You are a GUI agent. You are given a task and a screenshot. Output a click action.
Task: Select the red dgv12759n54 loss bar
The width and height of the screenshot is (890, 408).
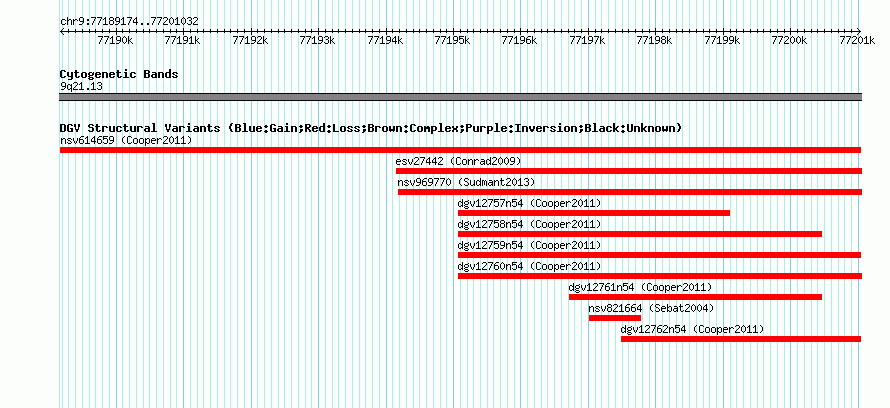tap(660, 255)
